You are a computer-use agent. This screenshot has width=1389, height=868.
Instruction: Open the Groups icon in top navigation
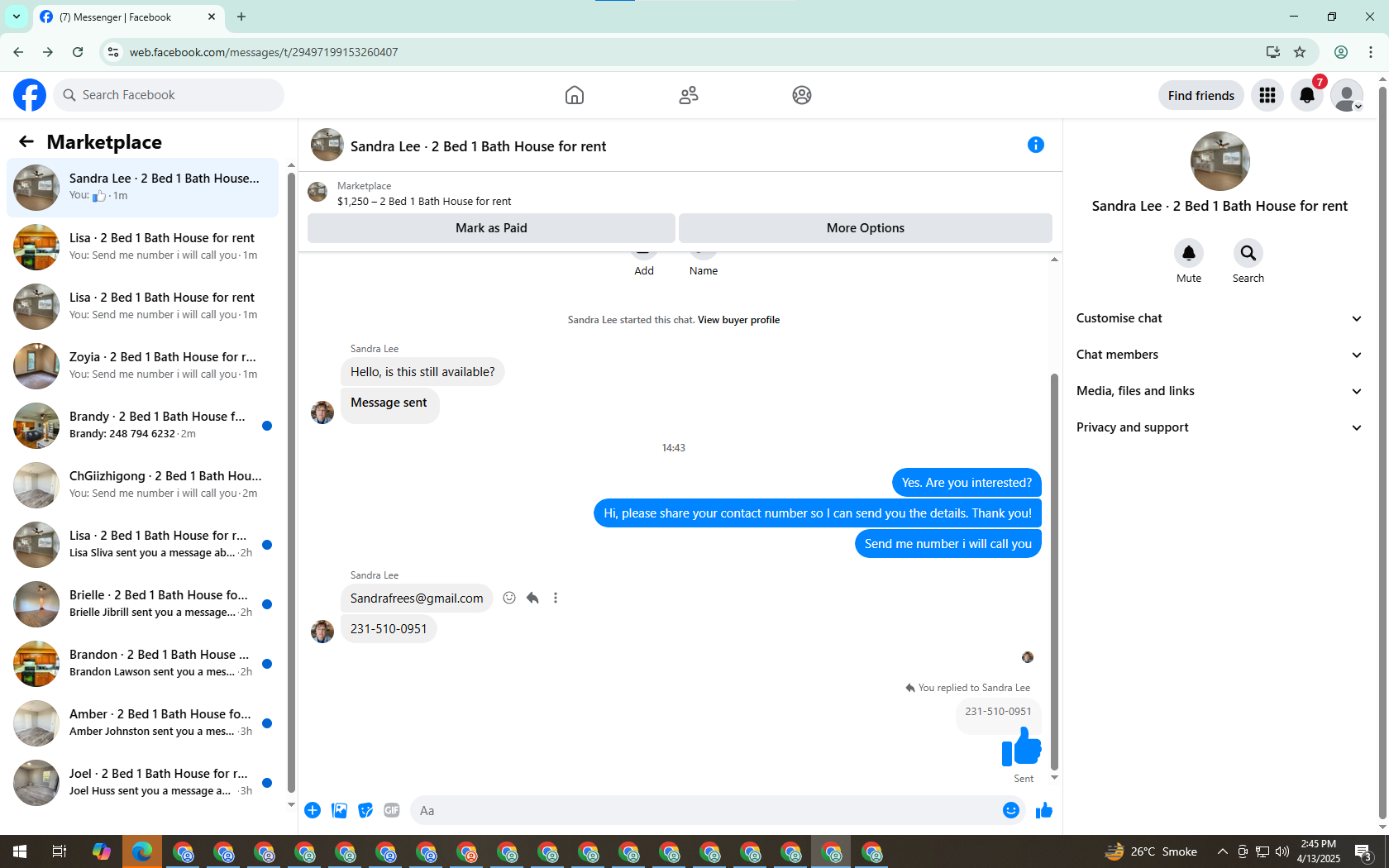coord(802,95)
